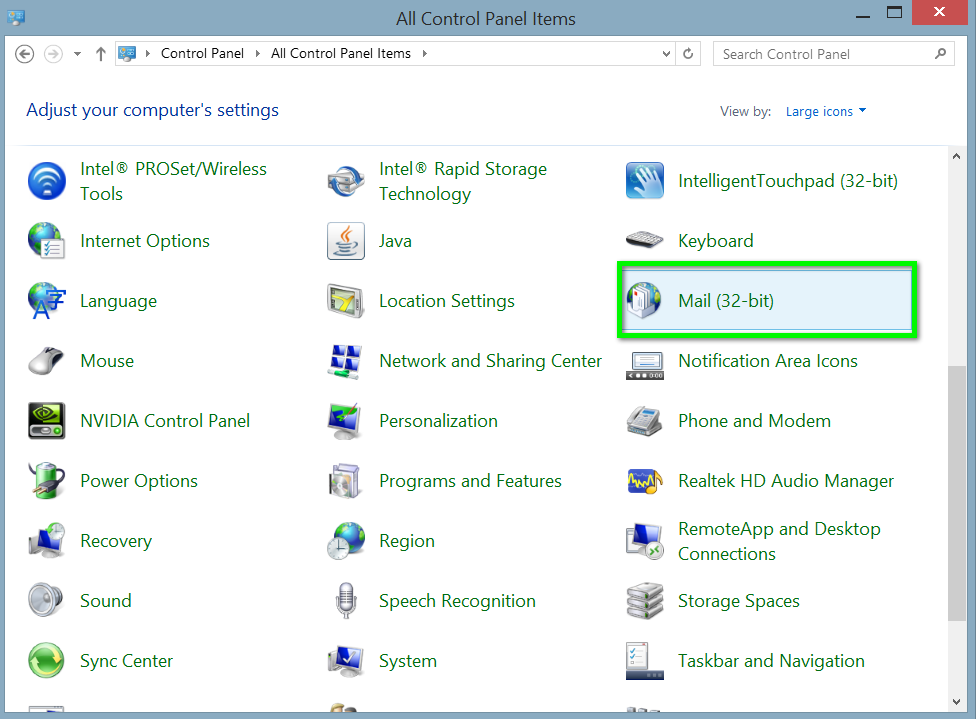The width and height of the screenshot is (976, 719).
Task: Open Intel PROSet/Wireless Tools icon
Action: pos(47,181)
